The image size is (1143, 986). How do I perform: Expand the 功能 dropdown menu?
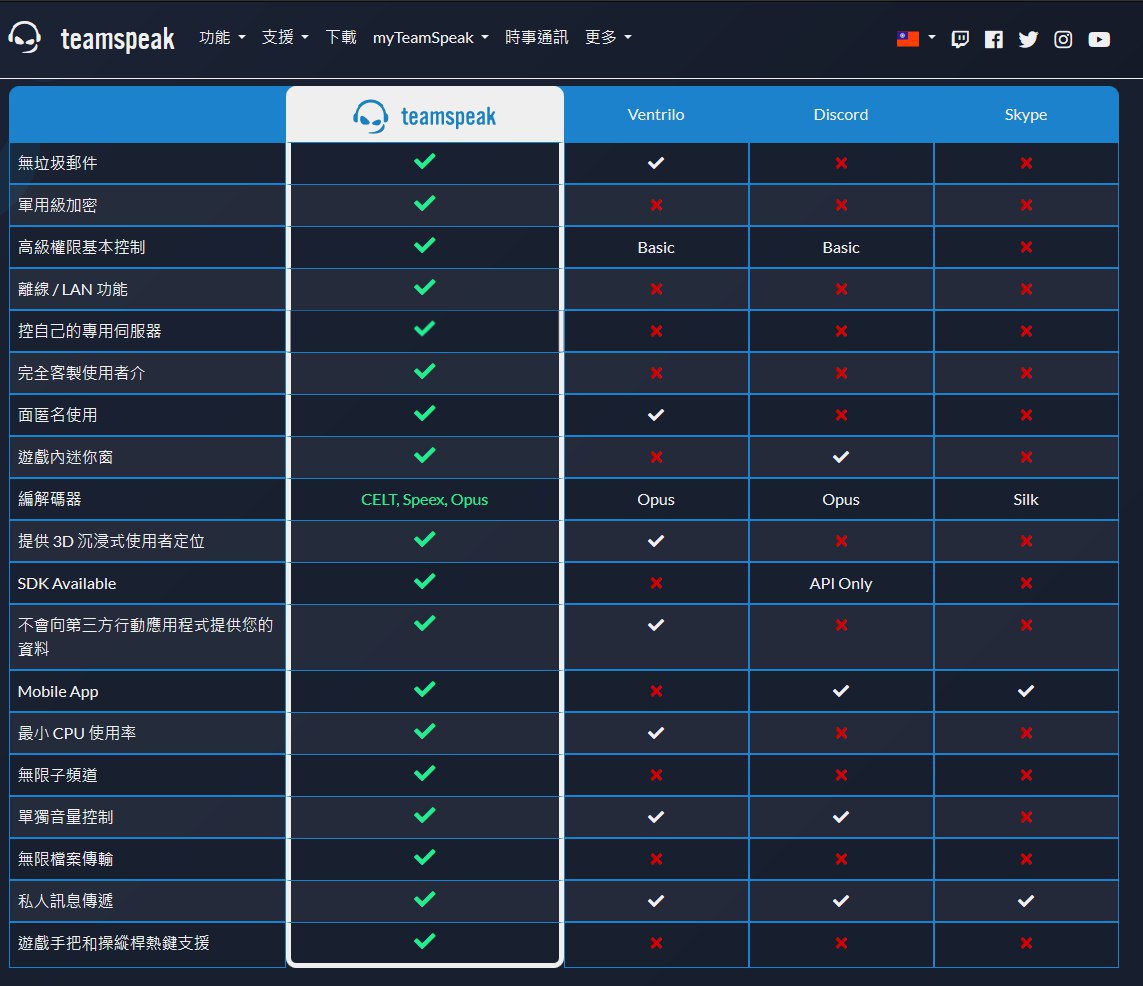222,37
